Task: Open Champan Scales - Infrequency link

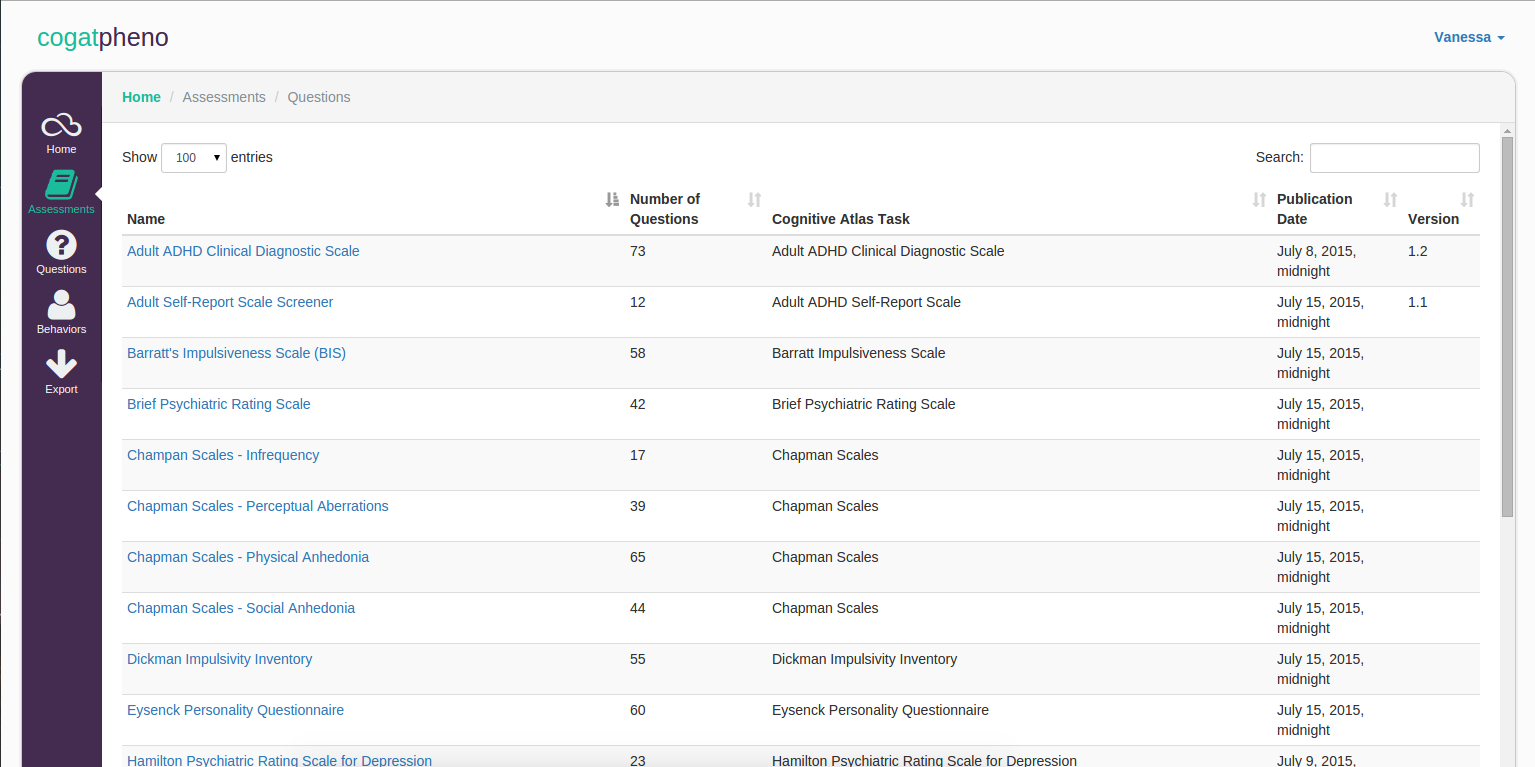Action: coord(223,455)
